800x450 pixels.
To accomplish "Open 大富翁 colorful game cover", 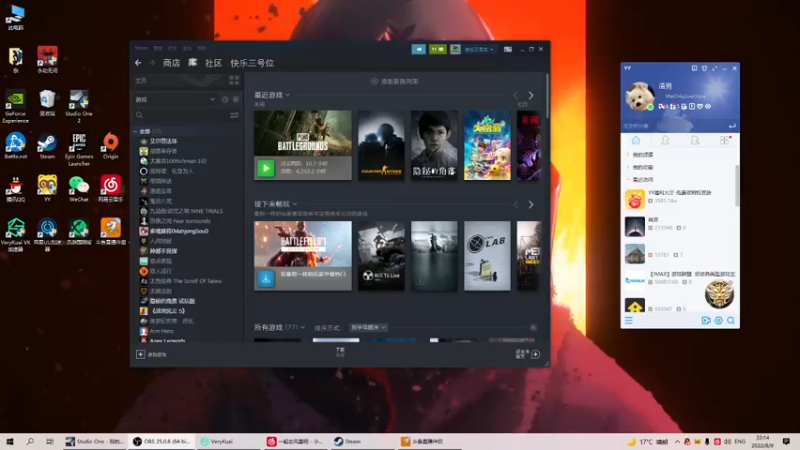I will pos(487,145).
